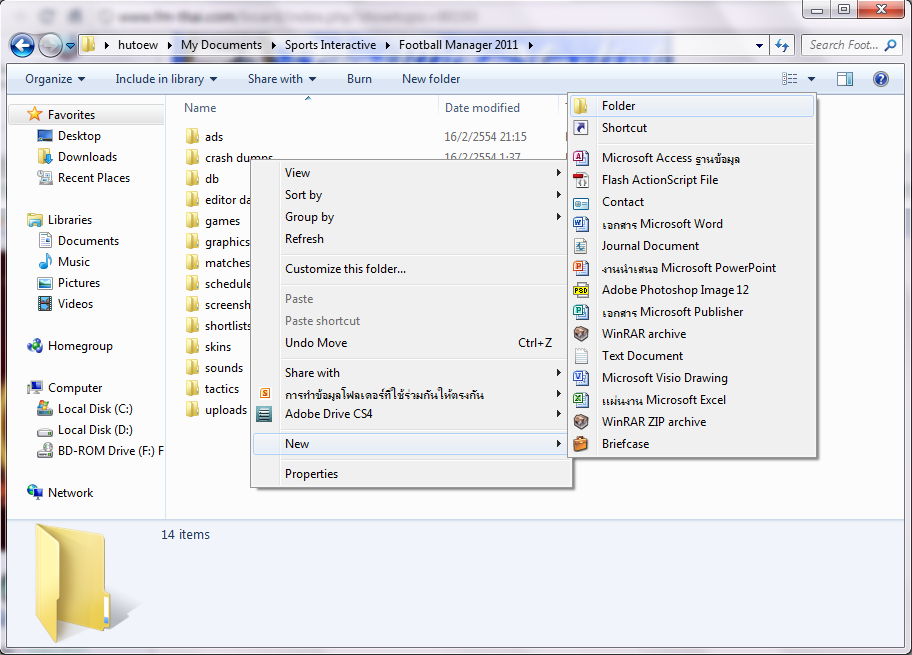Choose Undo Move in context menu
The height and width of the screenshot is (655, 912).
pyautogui.click(x=411, y=343)
